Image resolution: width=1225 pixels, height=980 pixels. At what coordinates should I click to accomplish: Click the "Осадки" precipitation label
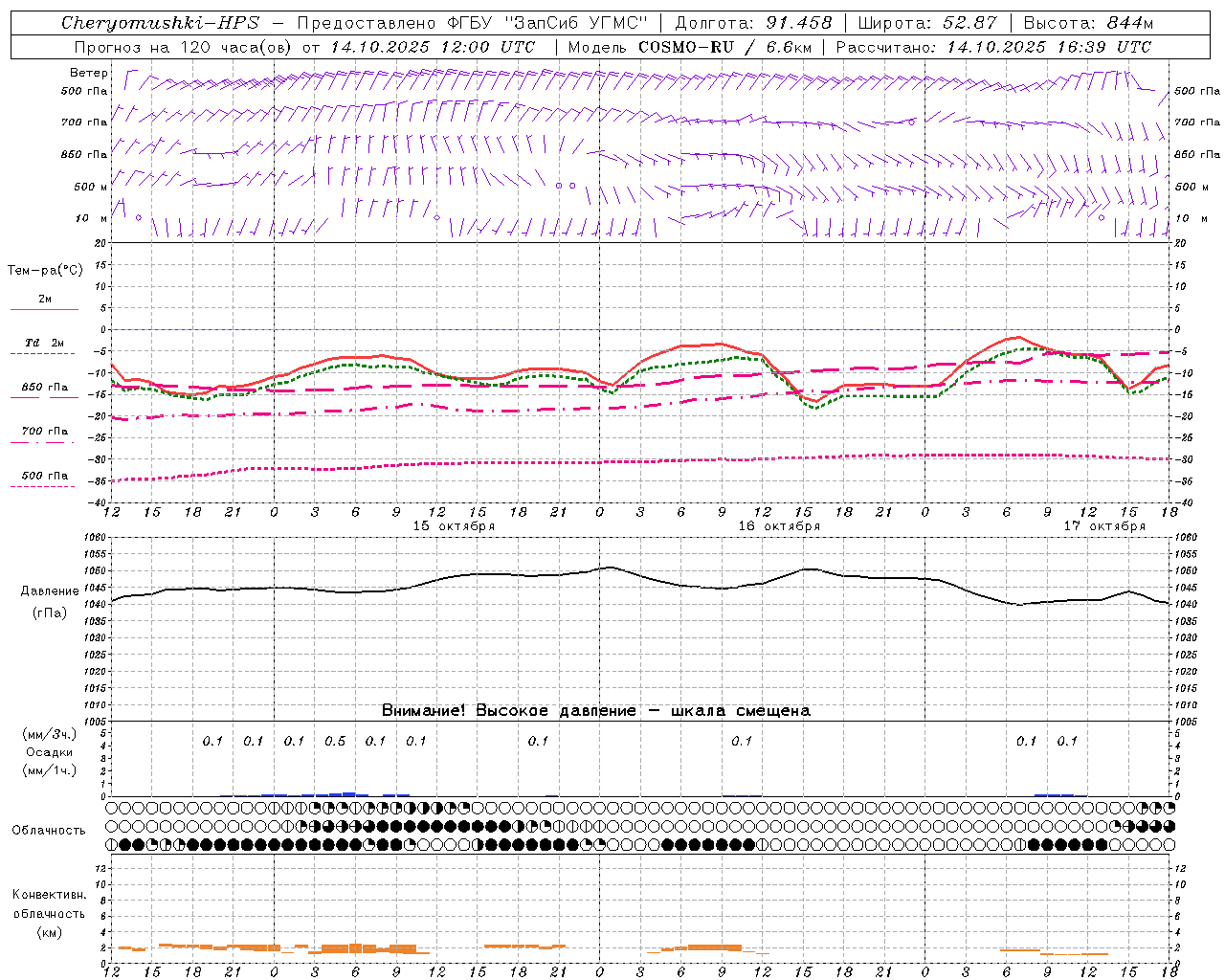point(50,752)
